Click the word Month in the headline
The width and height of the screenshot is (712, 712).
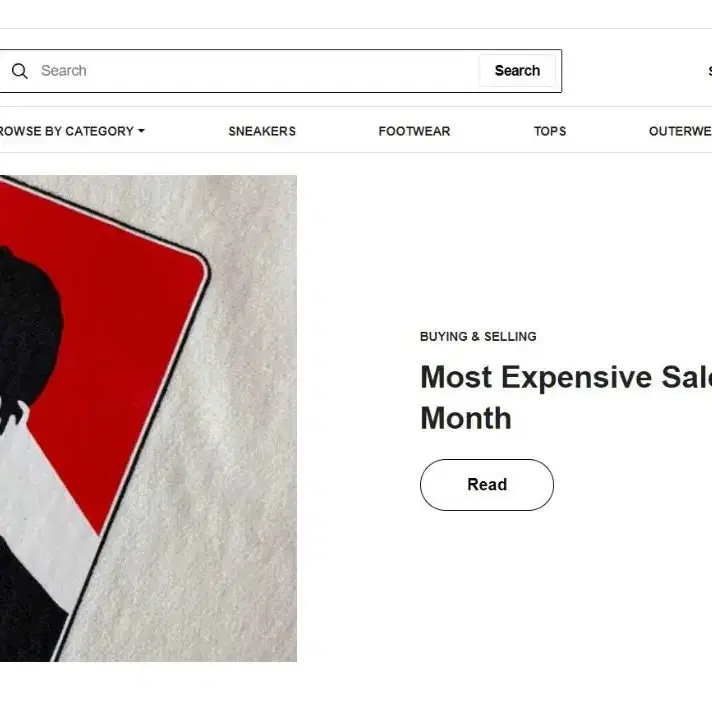[466, 418]
